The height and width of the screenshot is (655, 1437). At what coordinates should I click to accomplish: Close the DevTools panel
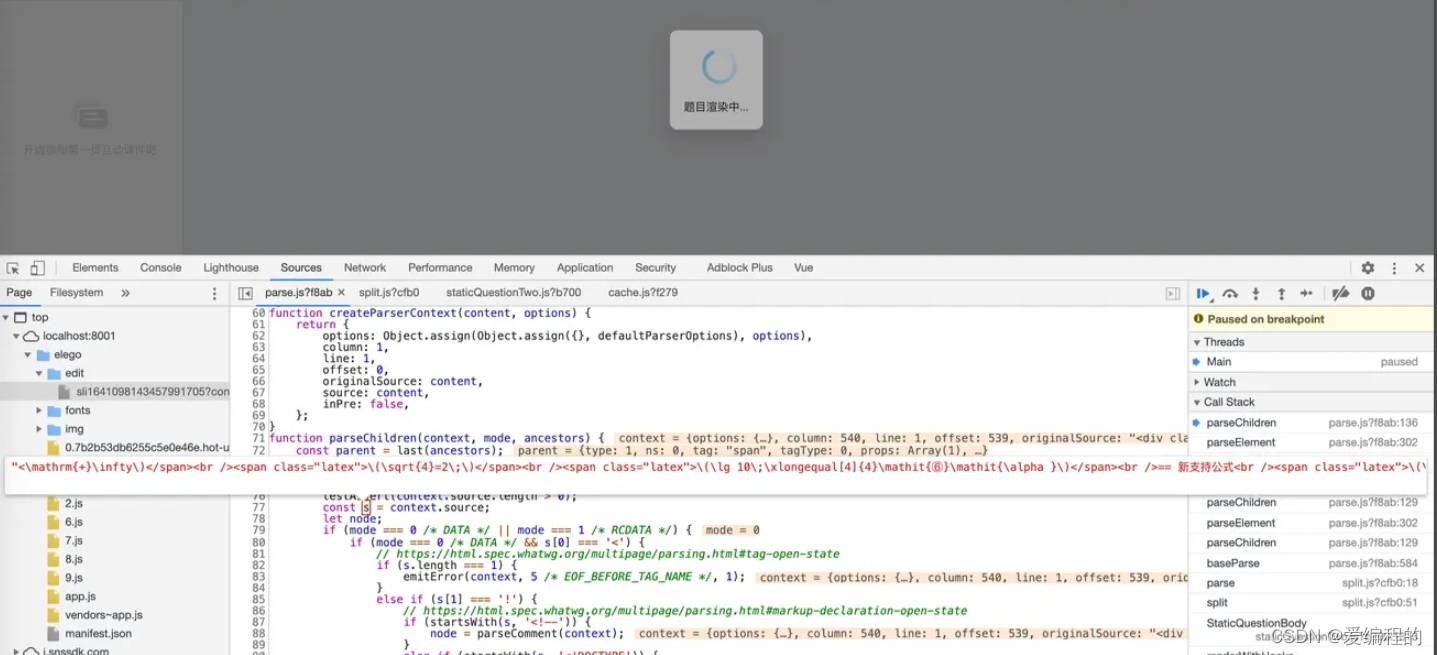pyautogui.click(x=1419, y=268)
